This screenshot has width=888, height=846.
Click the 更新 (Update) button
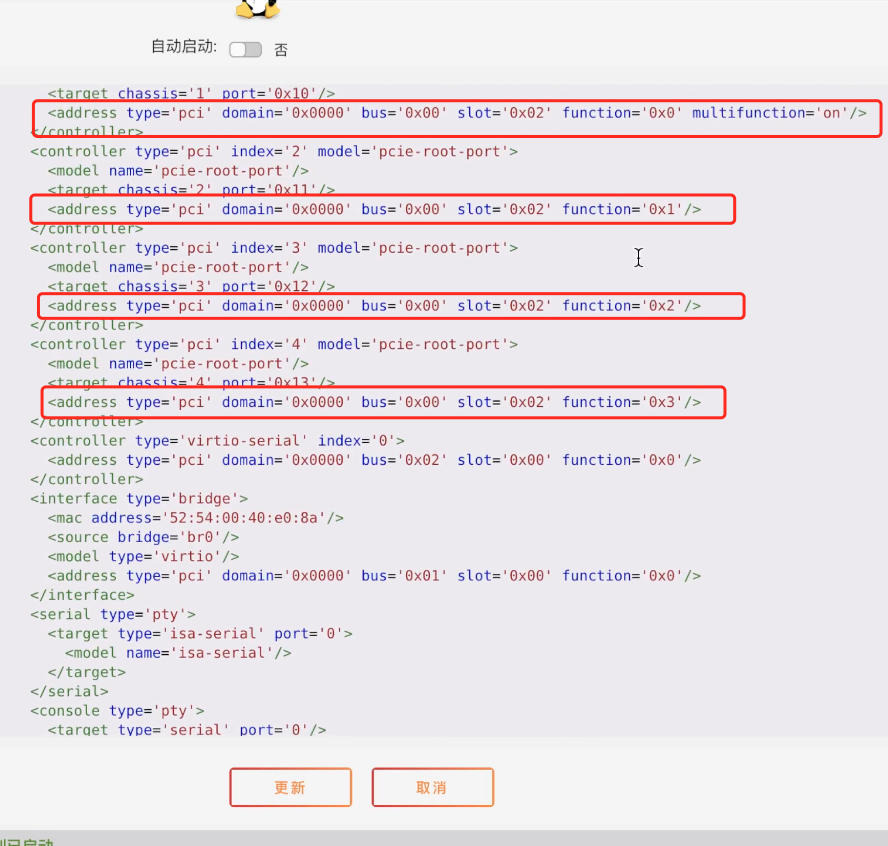[290, 787]
